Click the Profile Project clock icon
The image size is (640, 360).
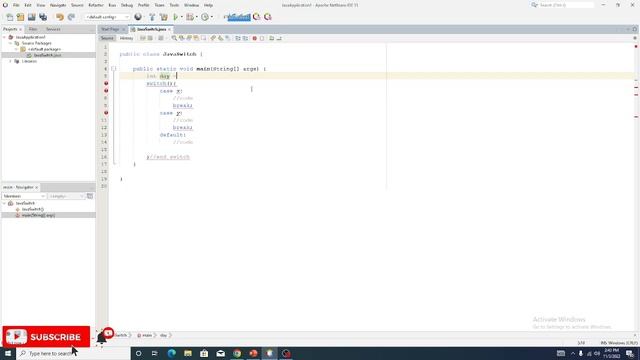(205, 17)
